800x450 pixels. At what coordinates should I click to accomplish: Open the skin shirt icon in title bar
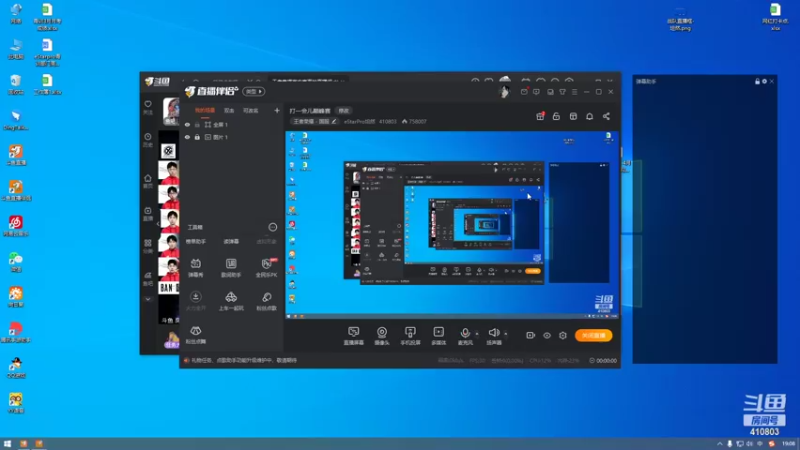pos(562,92)
